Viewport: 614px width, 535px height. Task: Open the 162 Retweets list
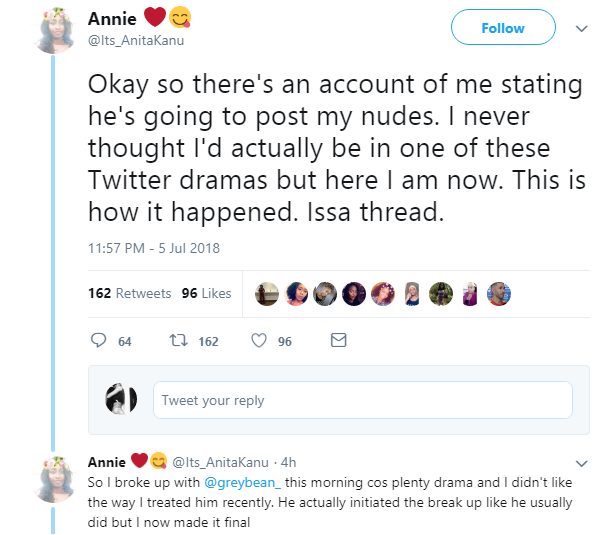point(116,293)
